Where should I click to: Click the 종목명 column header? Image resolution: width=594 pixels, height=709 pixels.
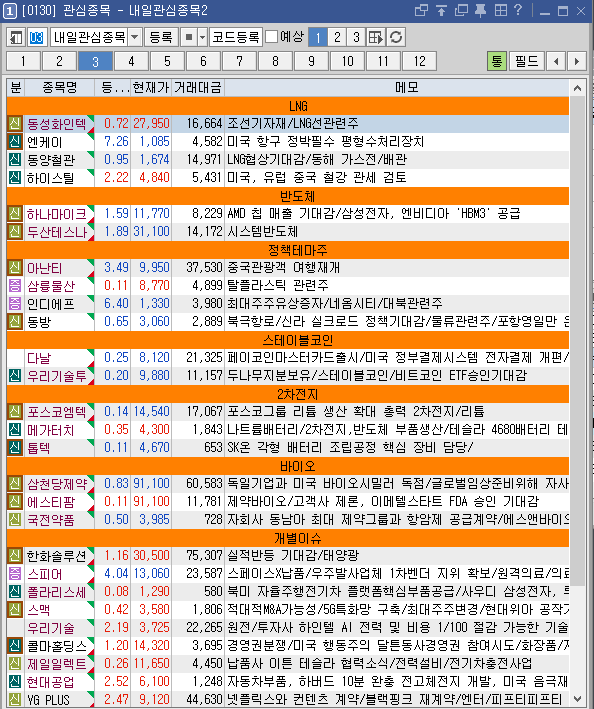pos(60,87)
